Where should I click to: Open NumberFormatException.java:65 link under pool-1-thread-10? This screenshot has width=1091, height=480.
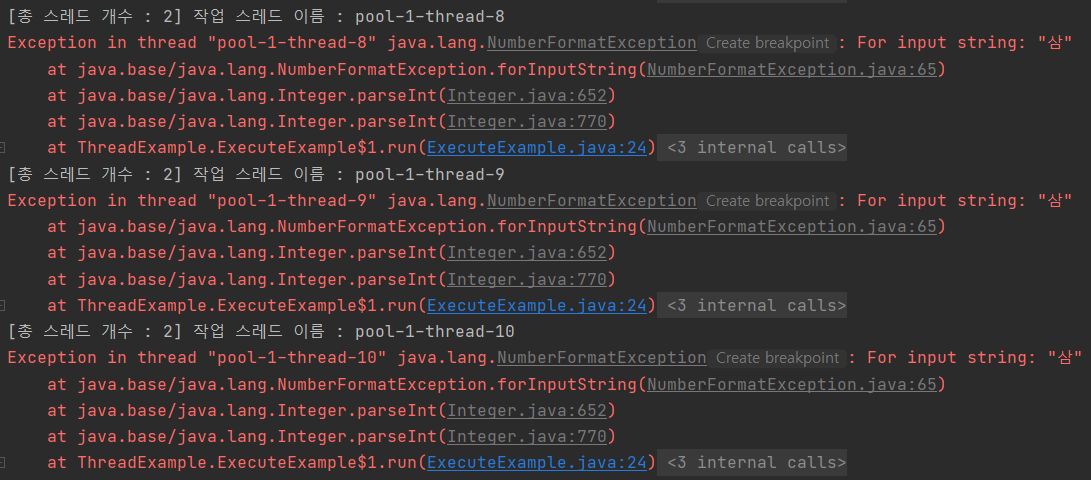coord(793,385)
